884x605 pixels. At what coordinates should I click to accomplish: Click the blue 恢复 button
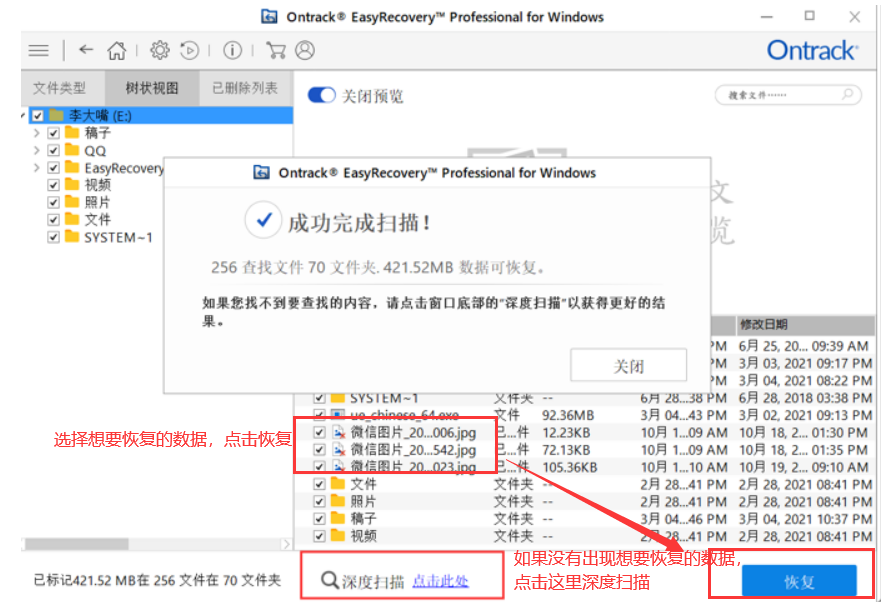tap(799, 581)
